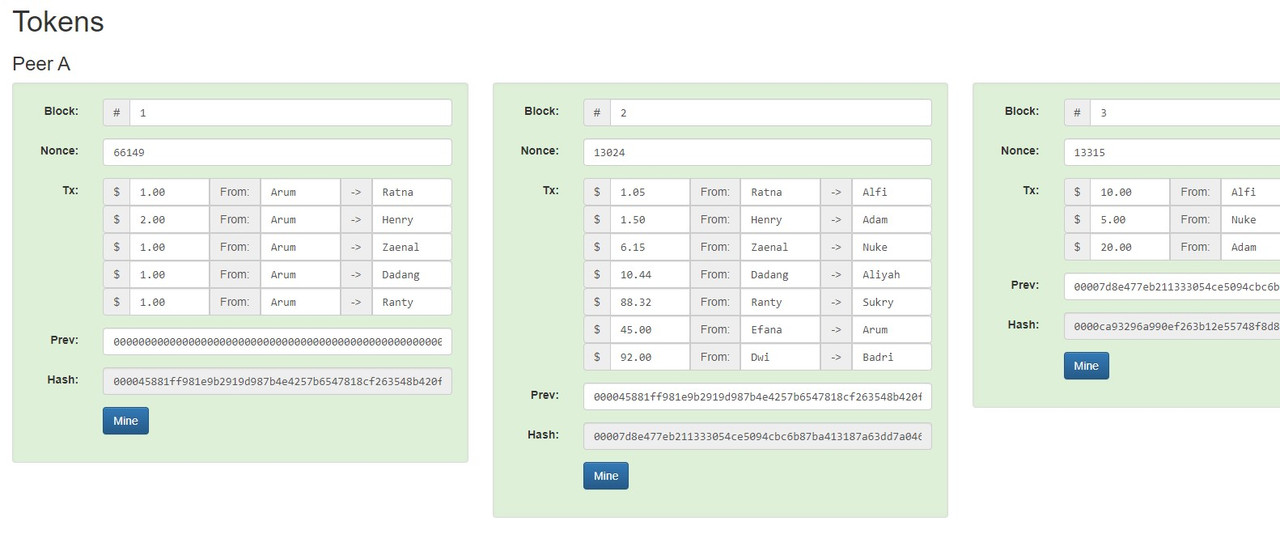Edit the 1.50 amount in block 2
Viewport: 1280px width, 534px height.
[x=650, y=219]
